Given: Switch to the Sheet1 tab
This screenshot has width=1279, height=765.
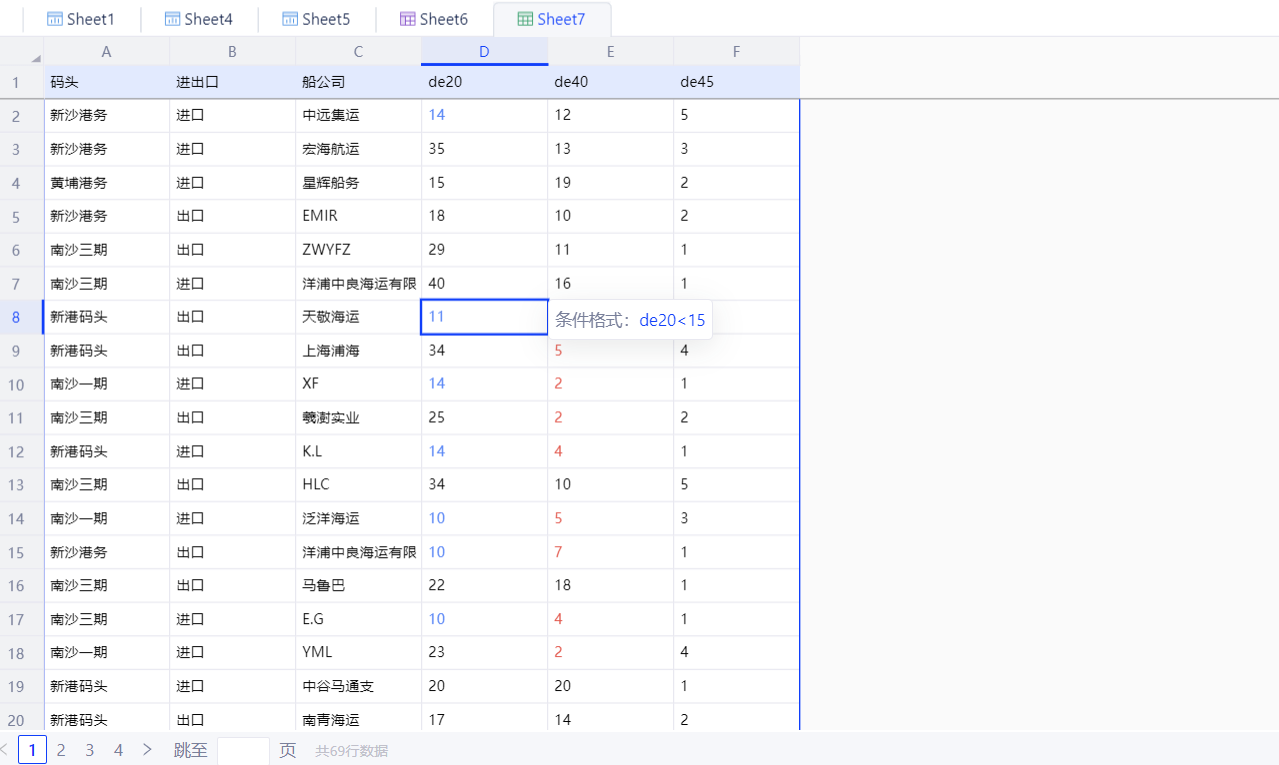Looking at the screenshot, I should (x=81, y=19).
